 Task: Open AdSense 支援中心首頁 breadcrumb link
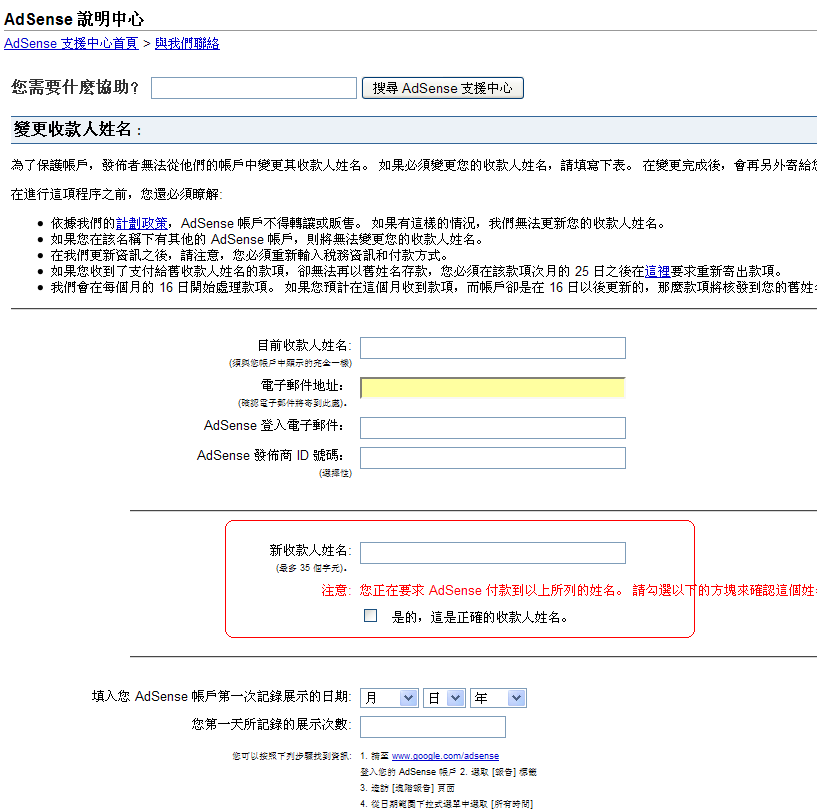[71, 43]
